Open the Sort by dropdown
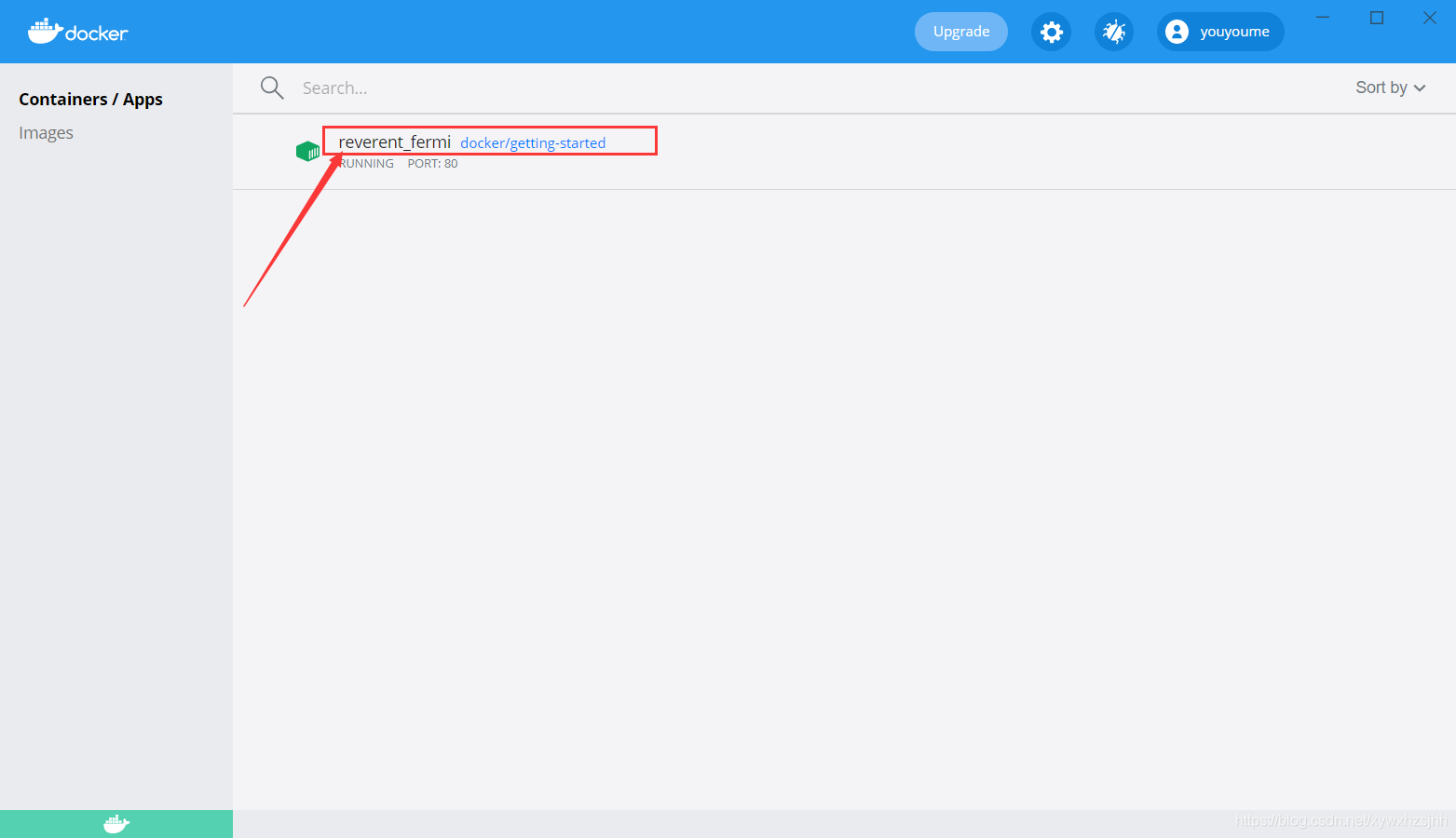This screenshot has width=1456, height=838. point(1390,88)
